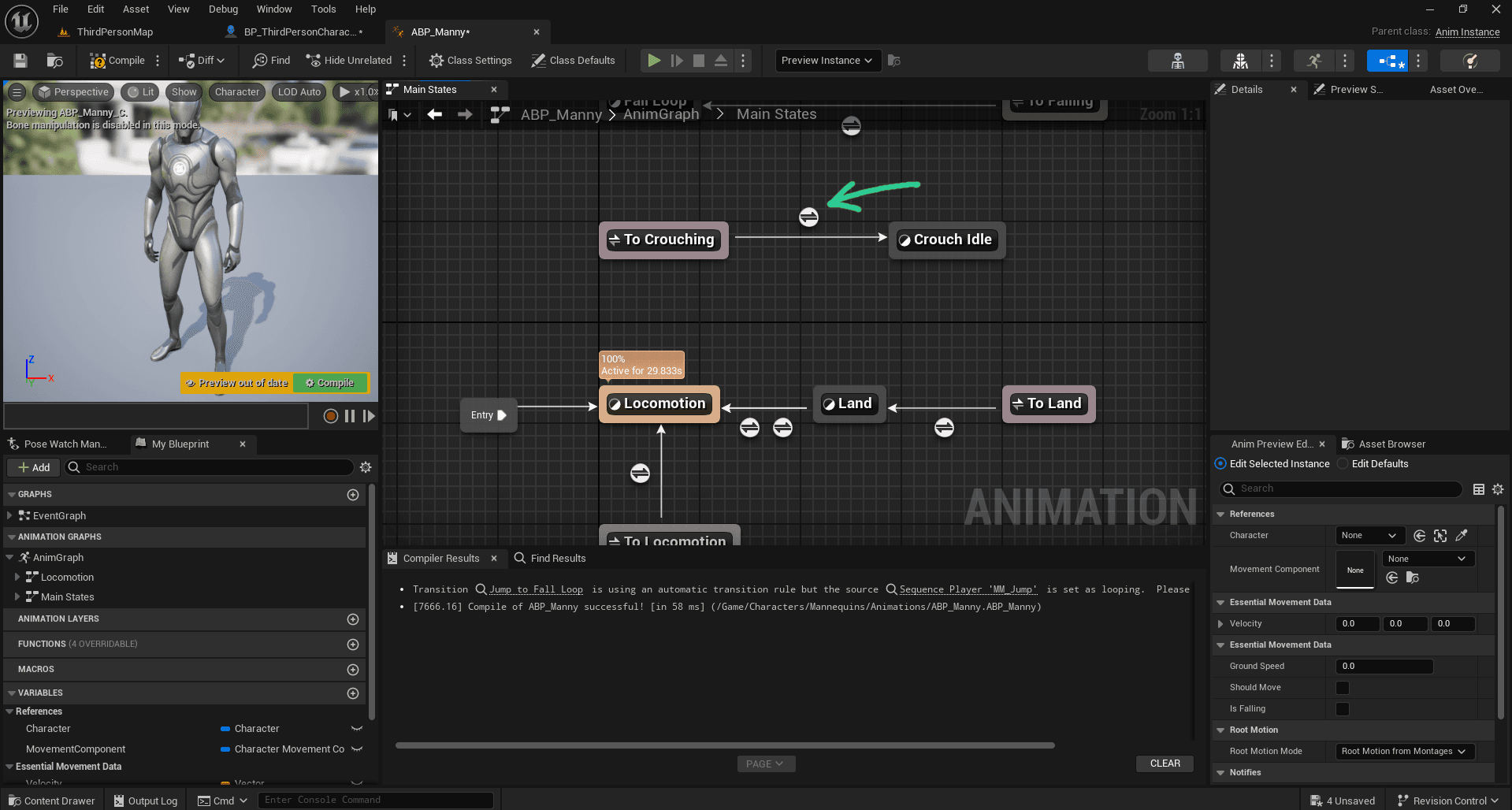
Task: Save the current asset with the floppy icon
Action: click(20, 61)
